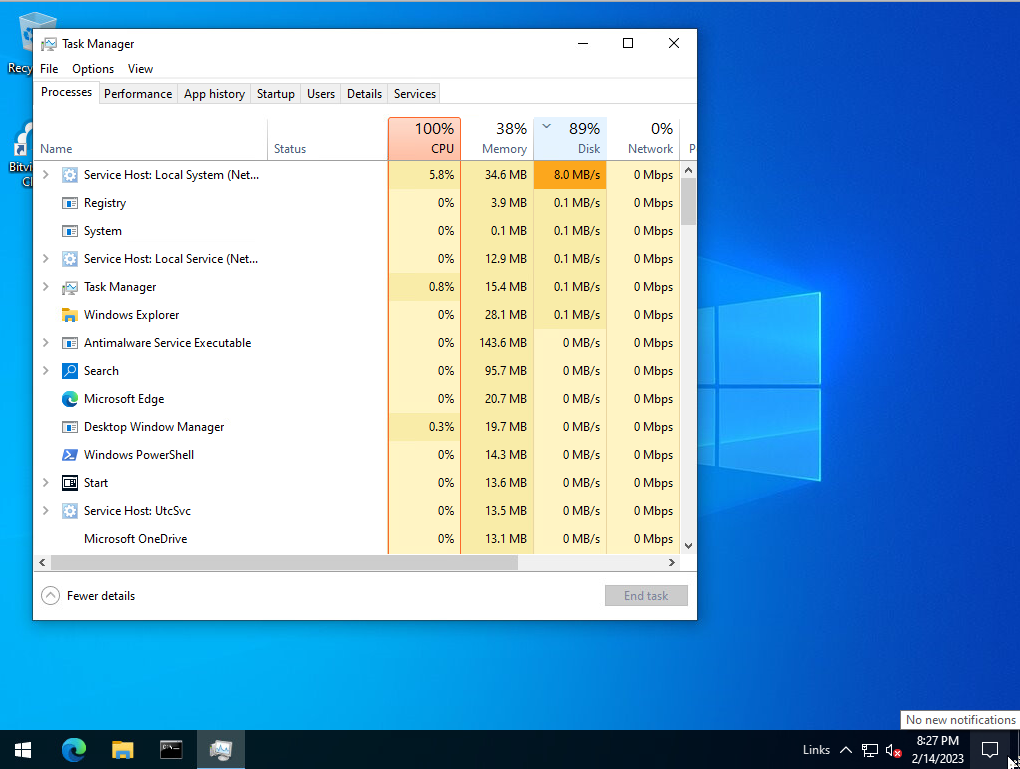Collapse to Fewer details view
Viewport: 1020px width, 769px height.
point(88,596)
